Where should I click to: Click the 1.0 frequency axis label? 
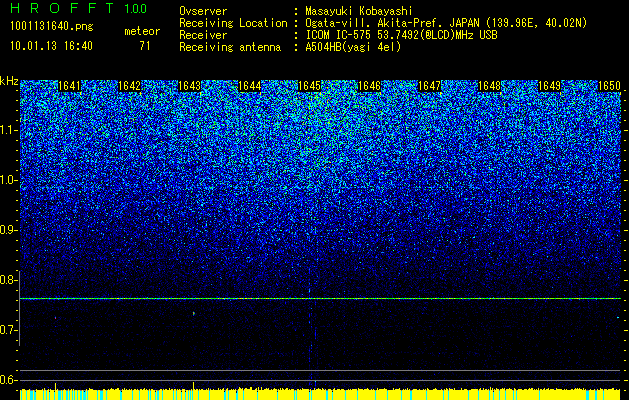(x=8, y=180)
